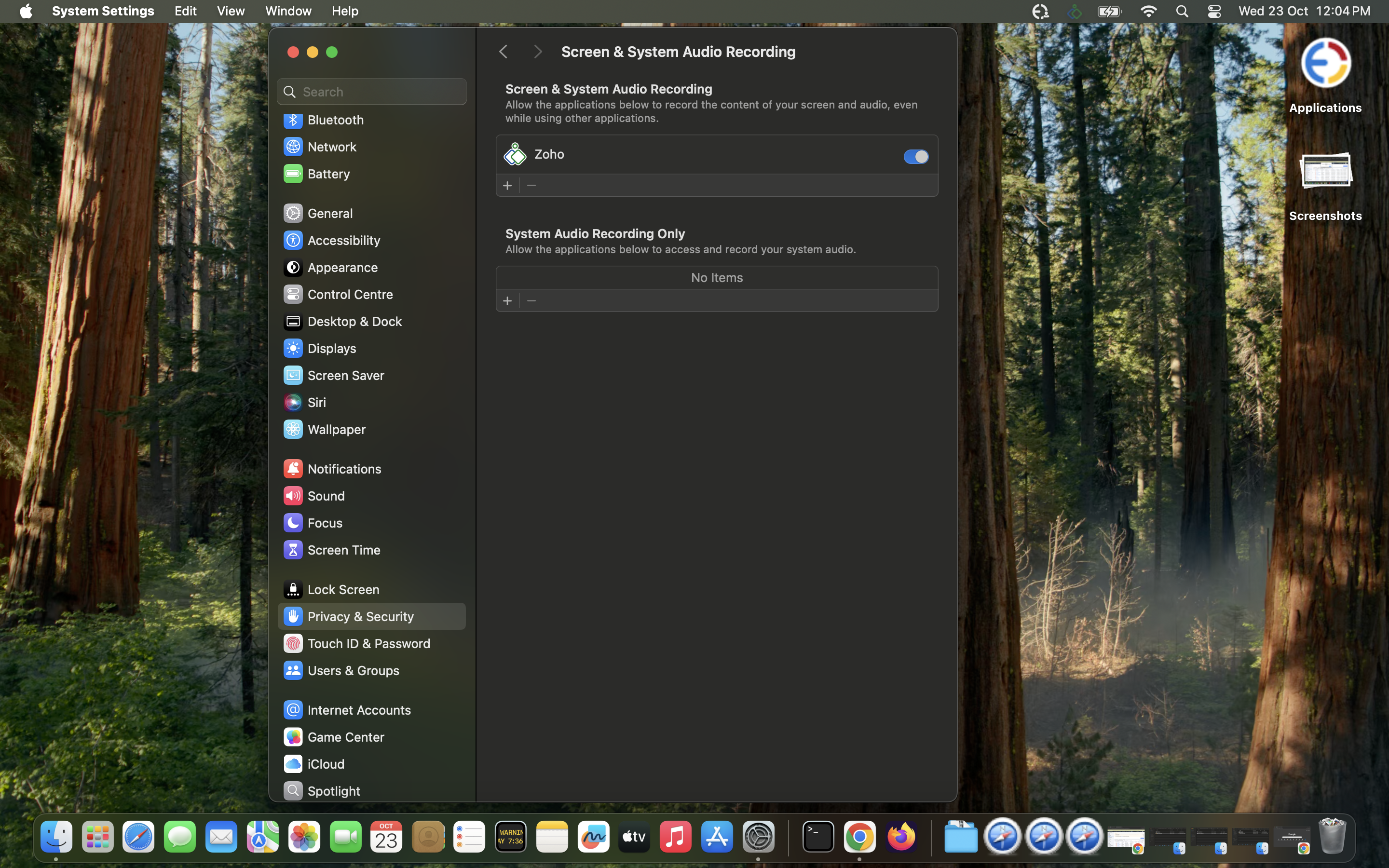Open Wallpaper settings

(336, 429)
